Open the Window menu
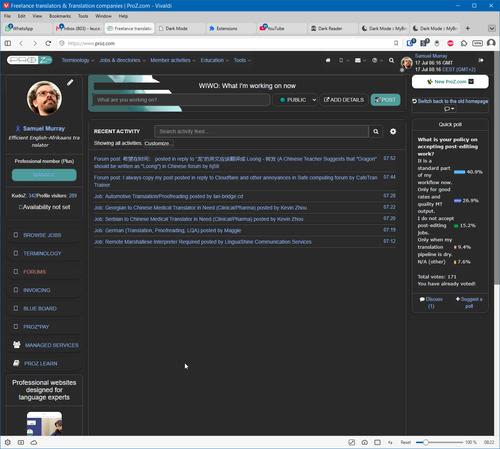Image resolution: width=500 pixels, height=449 pixels. 103,16
